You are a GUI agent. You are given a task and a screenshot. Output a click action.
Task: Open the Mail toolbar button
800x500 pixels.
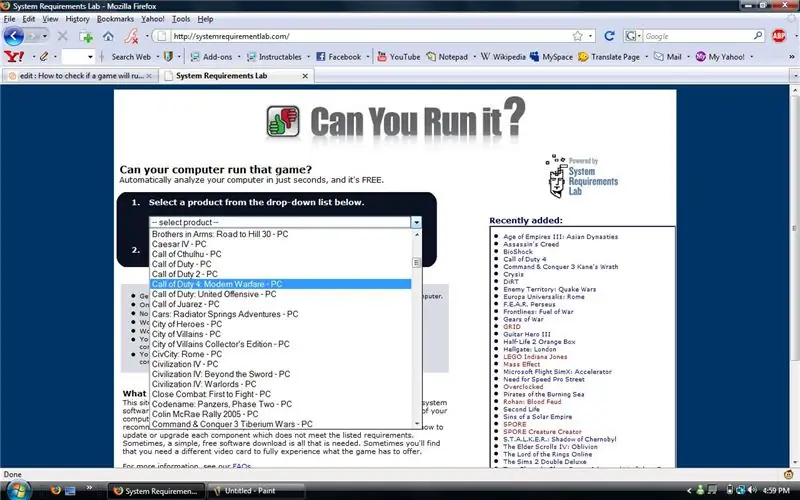click(x=668, y=57)
